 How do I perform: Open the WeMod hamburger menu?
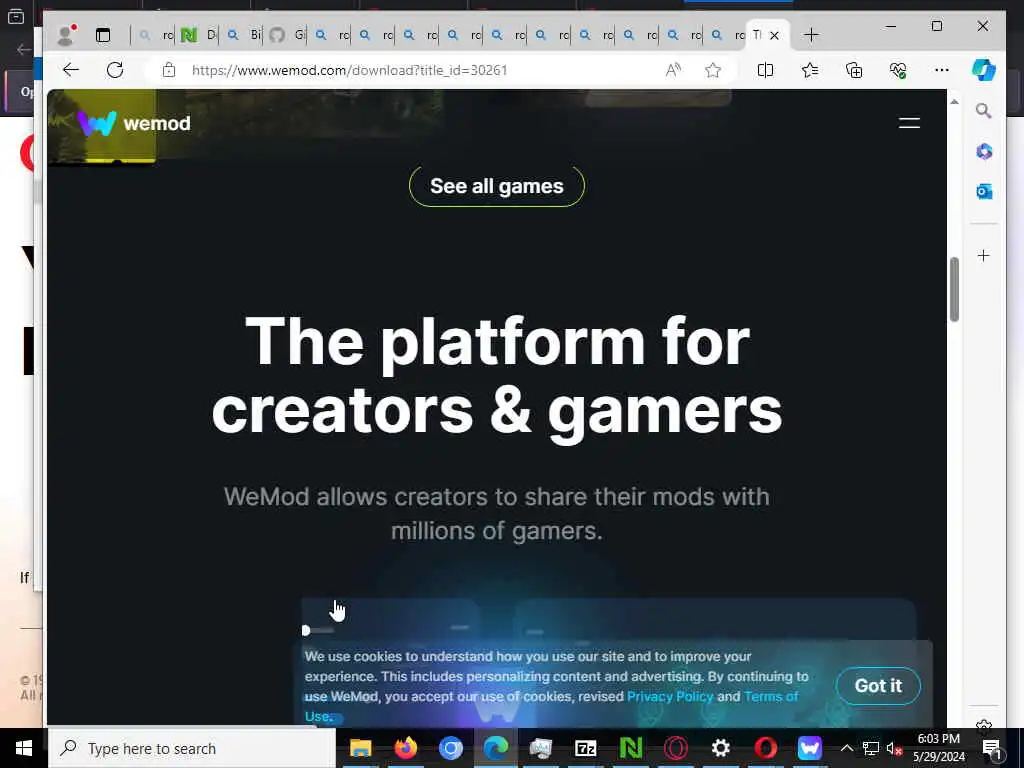coord(909,123)
